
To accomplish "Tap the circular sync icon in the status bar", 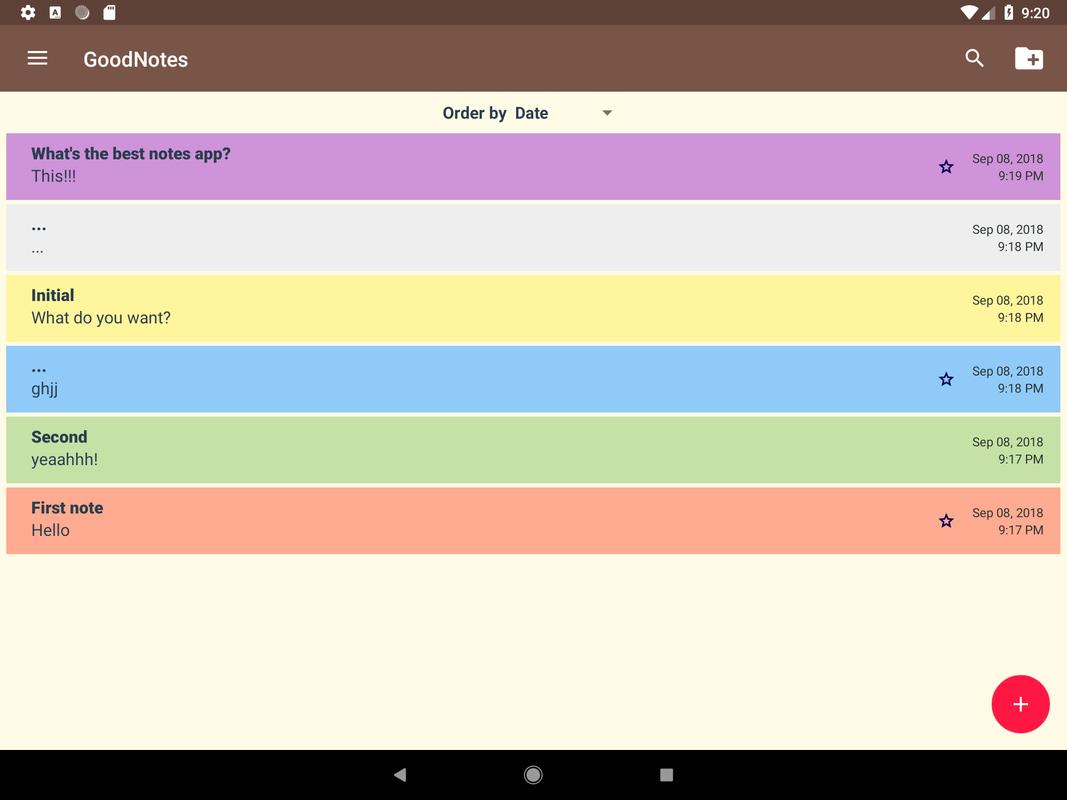I will (82, 12).
